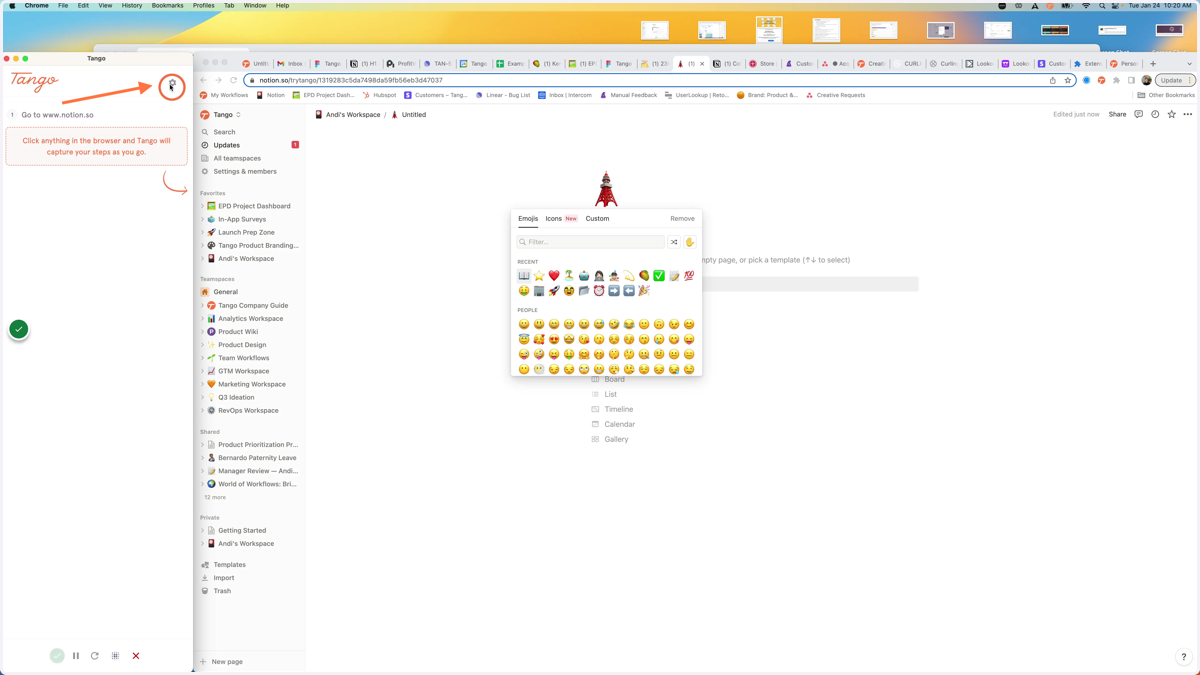This screenshot has width=1200, height=675.
Task: Remove the page icon
Action: coord(682,218)
